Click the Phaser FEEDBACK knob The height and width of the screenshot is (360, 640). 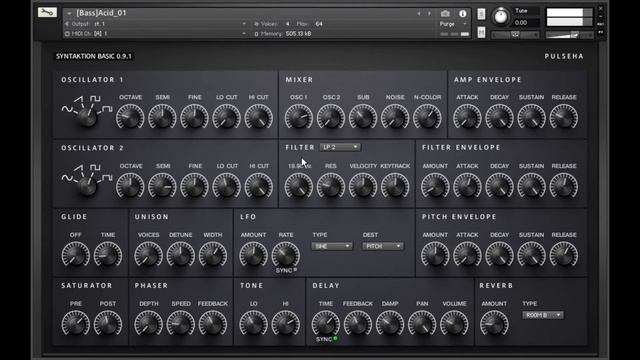click(x=213, y=324)
